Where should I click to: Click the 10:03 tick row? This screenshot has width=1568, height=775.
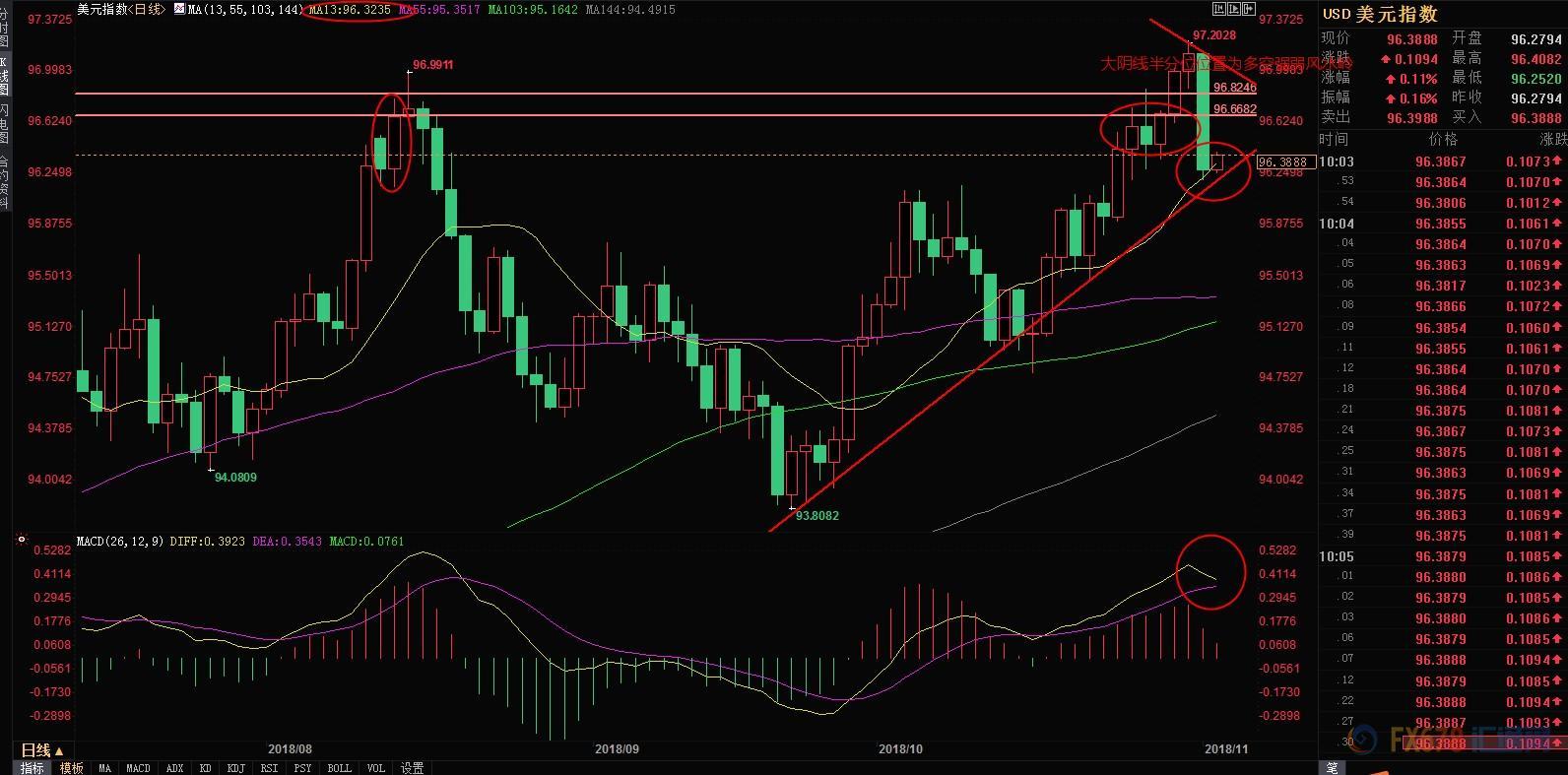1443,161
